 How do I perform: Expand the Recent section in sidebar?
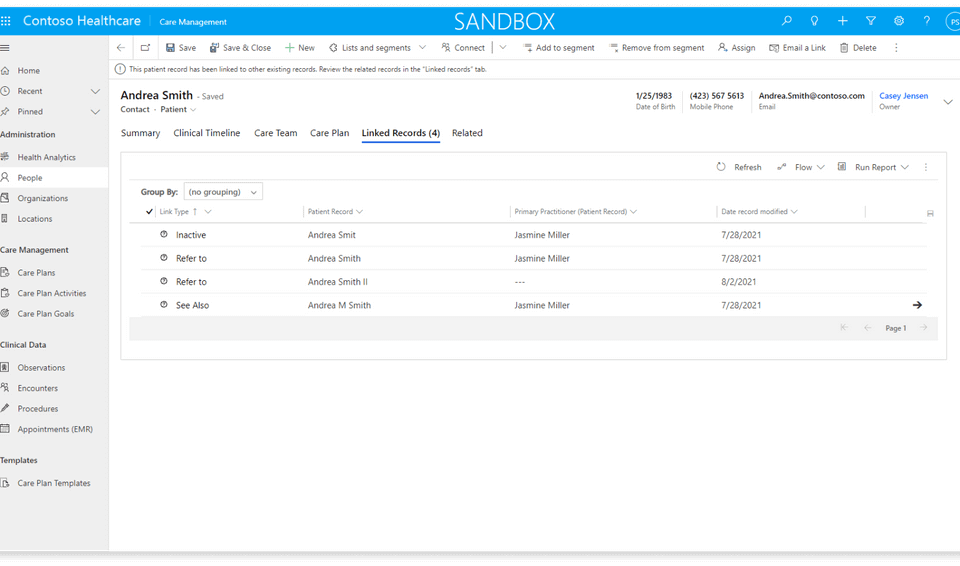(95, 91)
